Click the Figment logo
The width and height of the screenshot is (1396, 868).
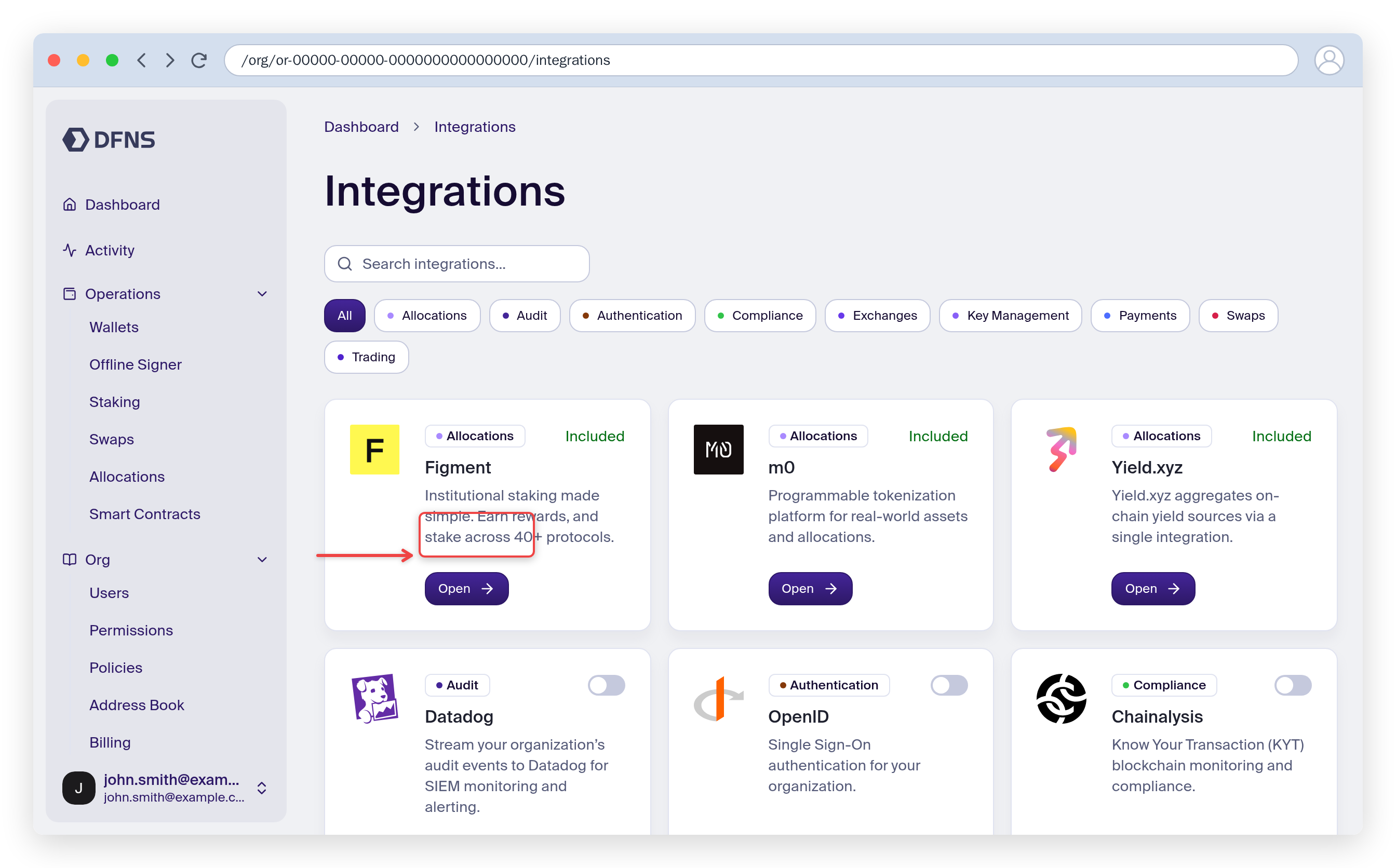374,450
